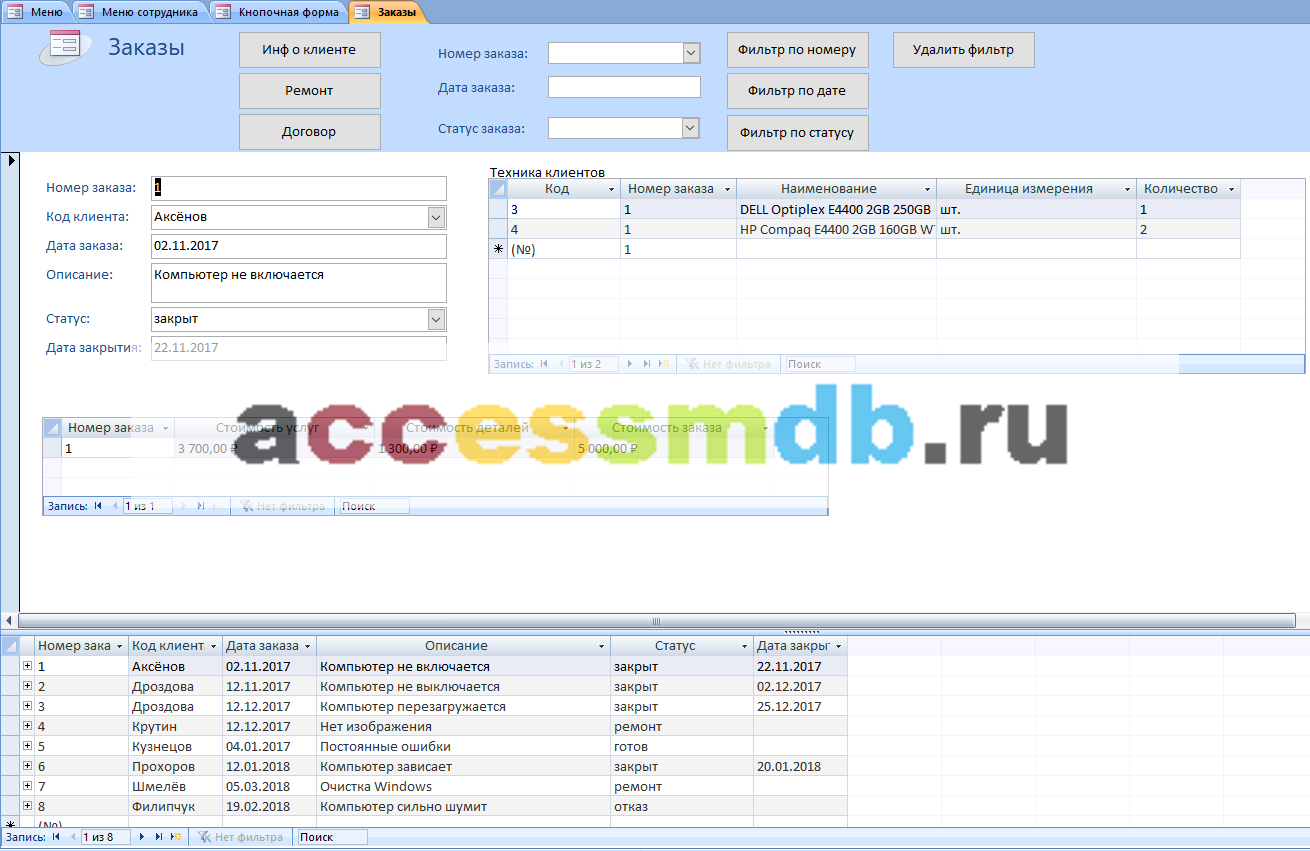Click the Заказы form logo icon
This screenshot has height=851, width=1310.
(66, 48)
